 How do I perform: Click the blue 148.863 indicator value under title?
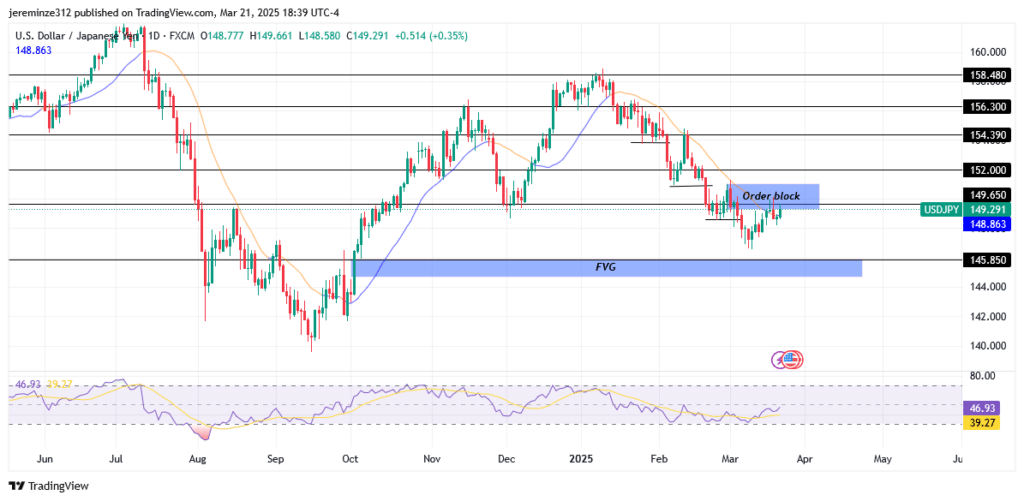[x=33, y=50]
